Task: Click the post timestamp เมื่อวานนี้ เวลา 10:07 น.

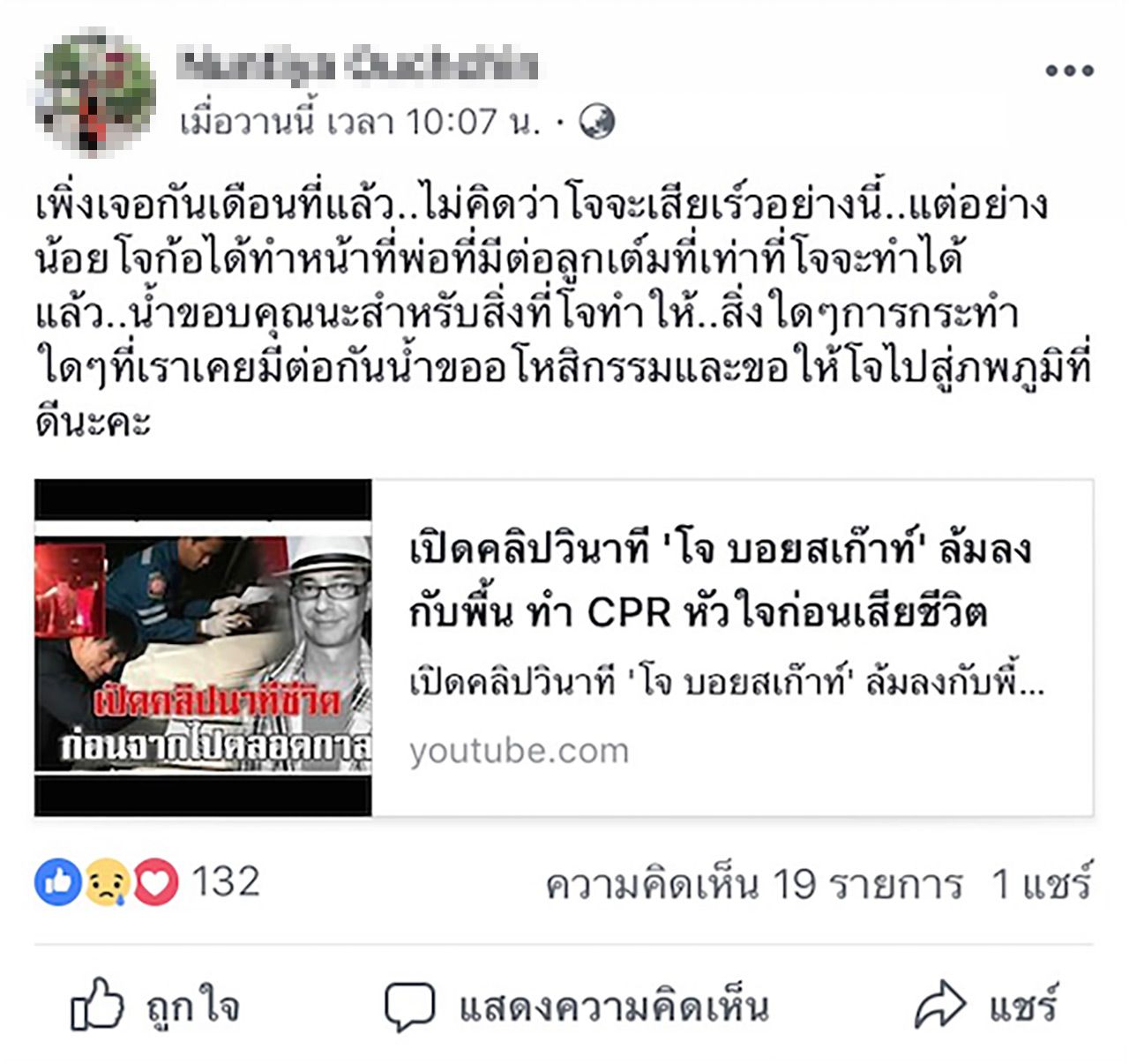Action: click(361, 121)
